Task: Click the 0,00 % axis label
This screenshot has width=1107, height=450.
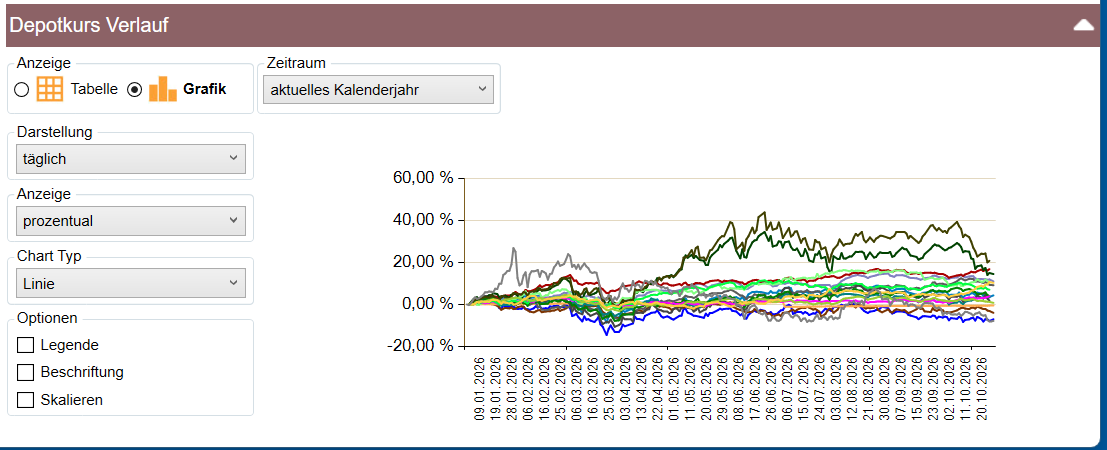Action: 426,304
